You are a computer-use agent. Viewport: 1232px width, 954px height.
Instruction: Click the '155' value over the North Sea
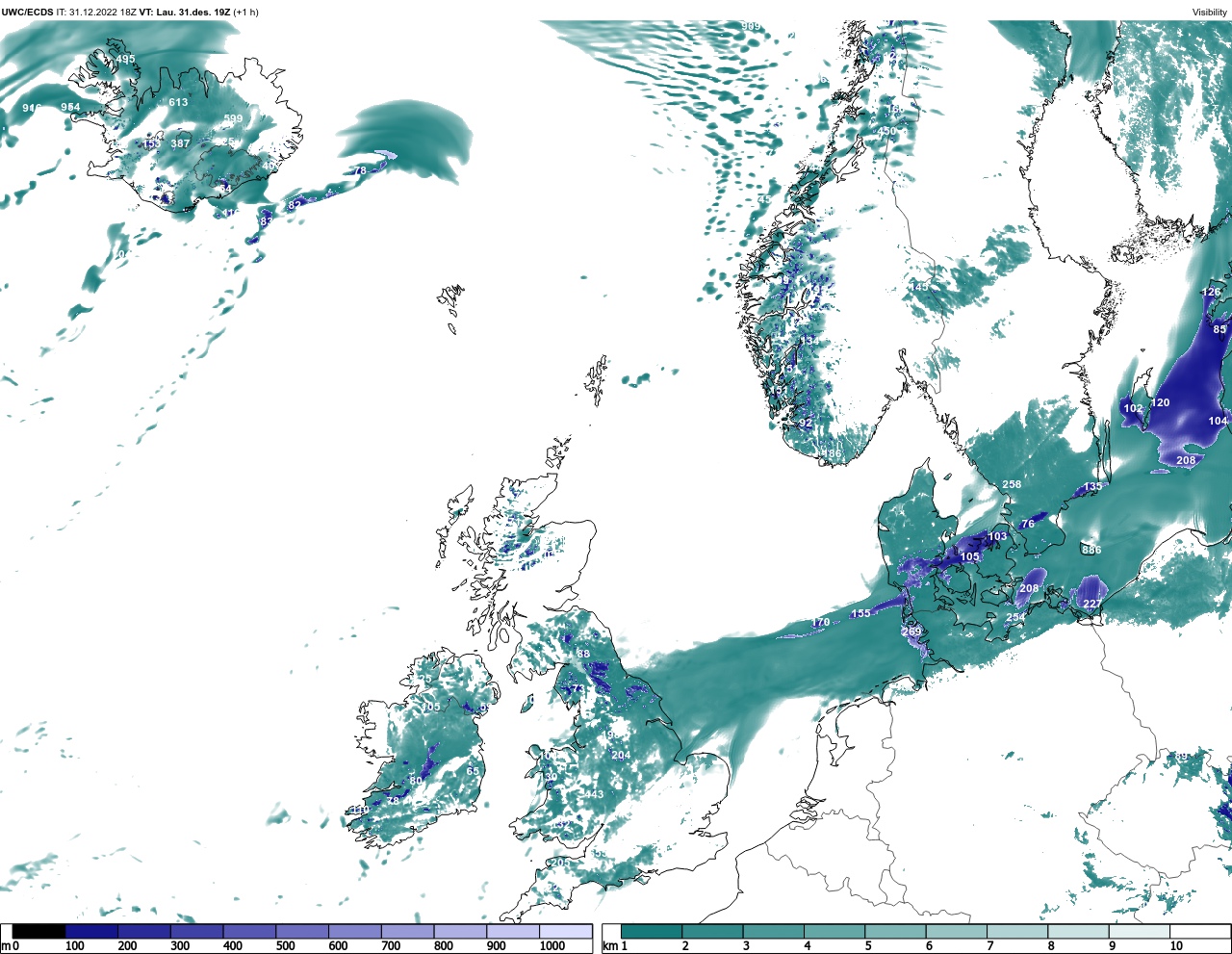click(x=860, y=613)
